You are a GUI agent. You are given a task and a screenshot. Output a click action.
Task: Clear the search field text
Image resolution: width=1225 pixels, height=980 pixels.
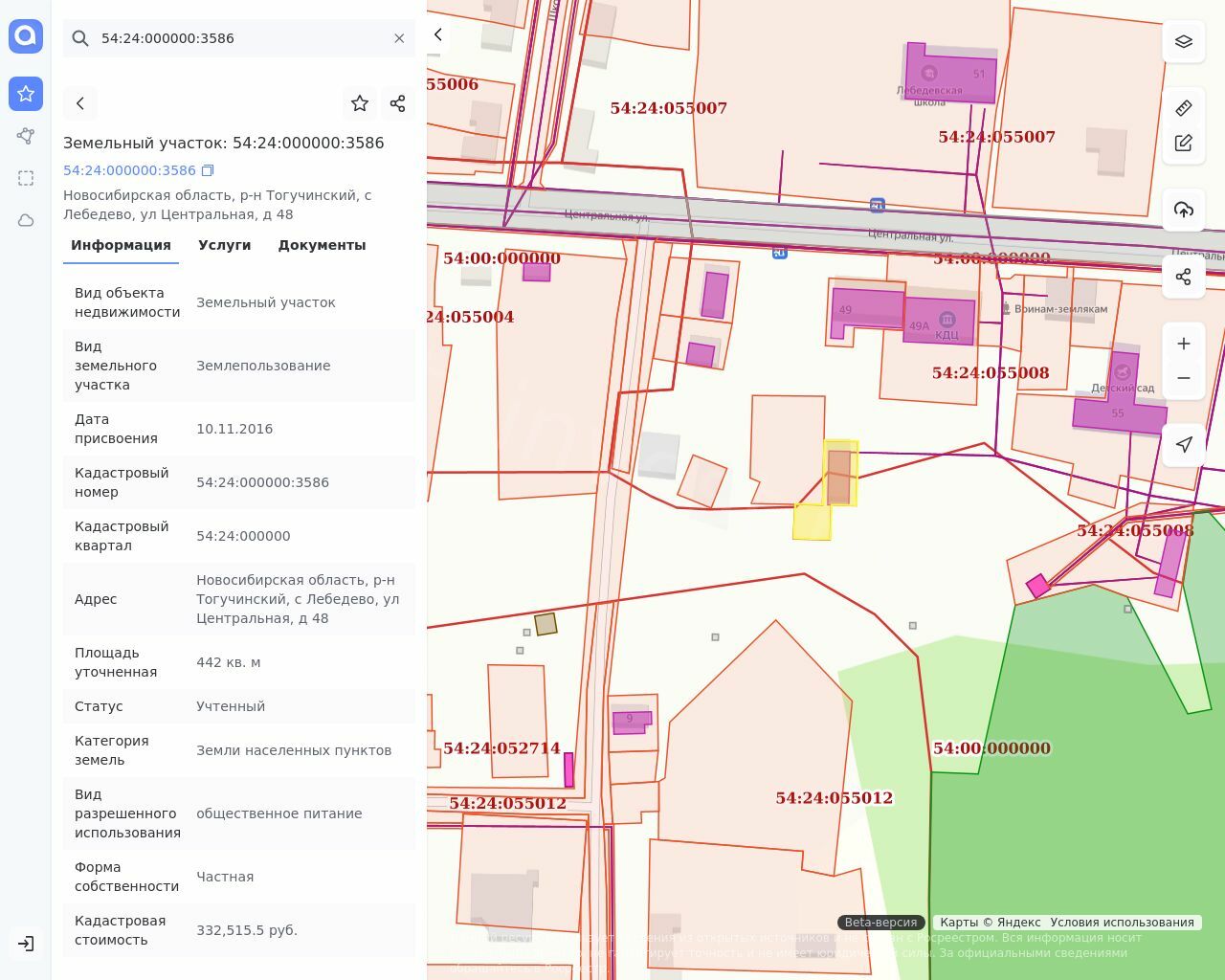click(x=399, y=38)
